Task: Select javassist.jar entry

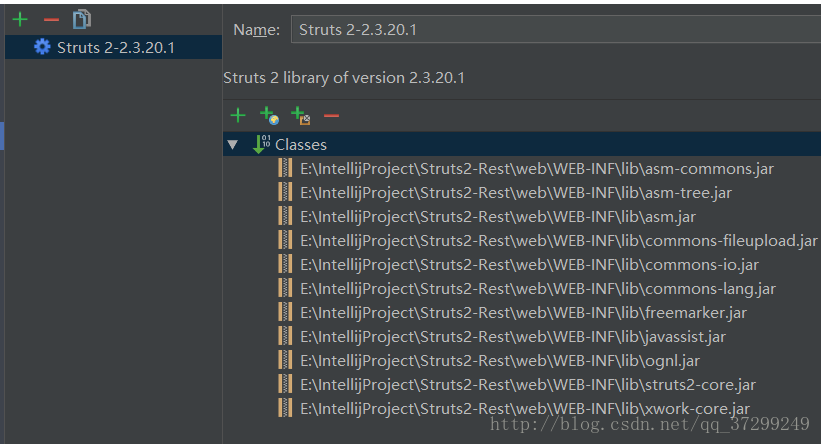Action: pos(513,337)
